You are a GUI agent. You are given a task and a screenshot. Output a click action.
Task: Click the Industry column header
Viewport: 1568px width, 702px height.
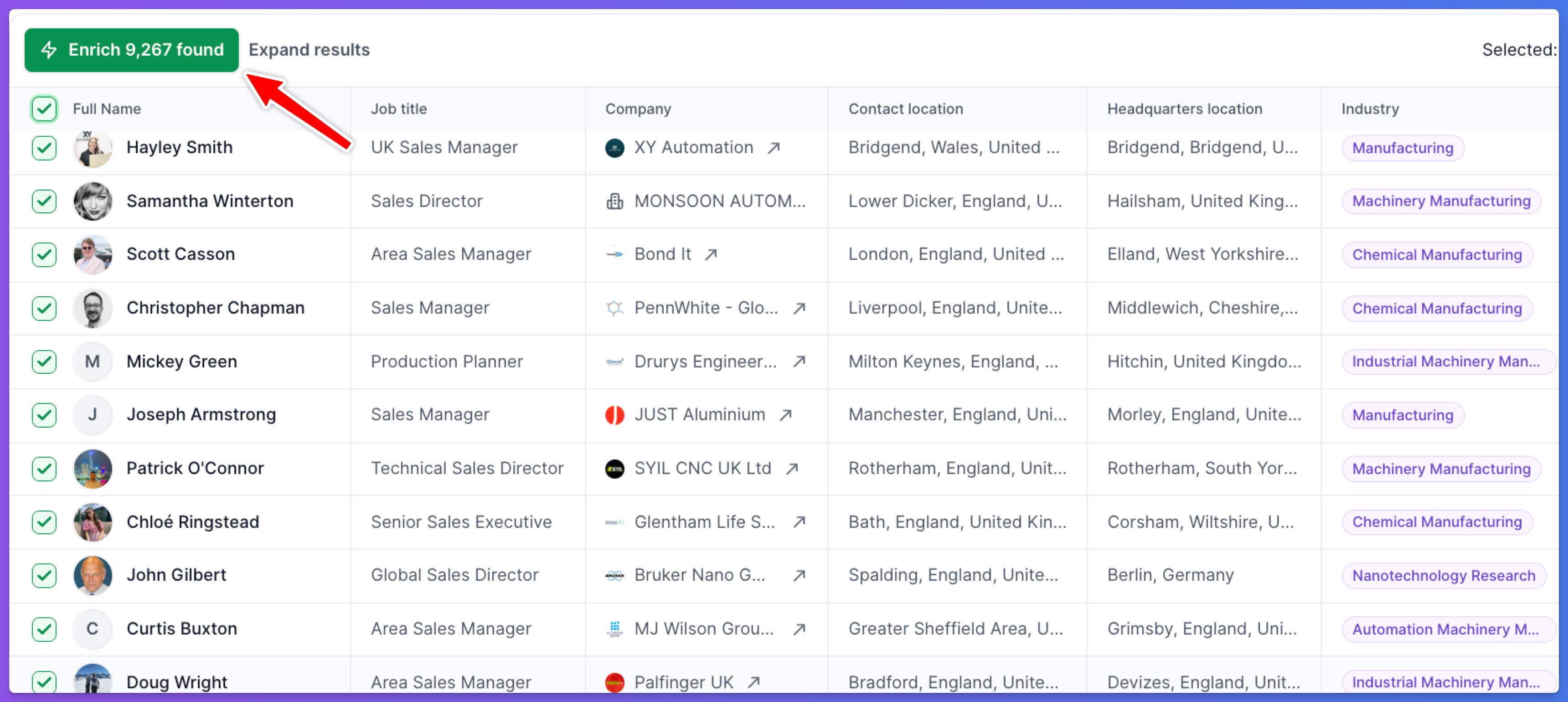1370,109
